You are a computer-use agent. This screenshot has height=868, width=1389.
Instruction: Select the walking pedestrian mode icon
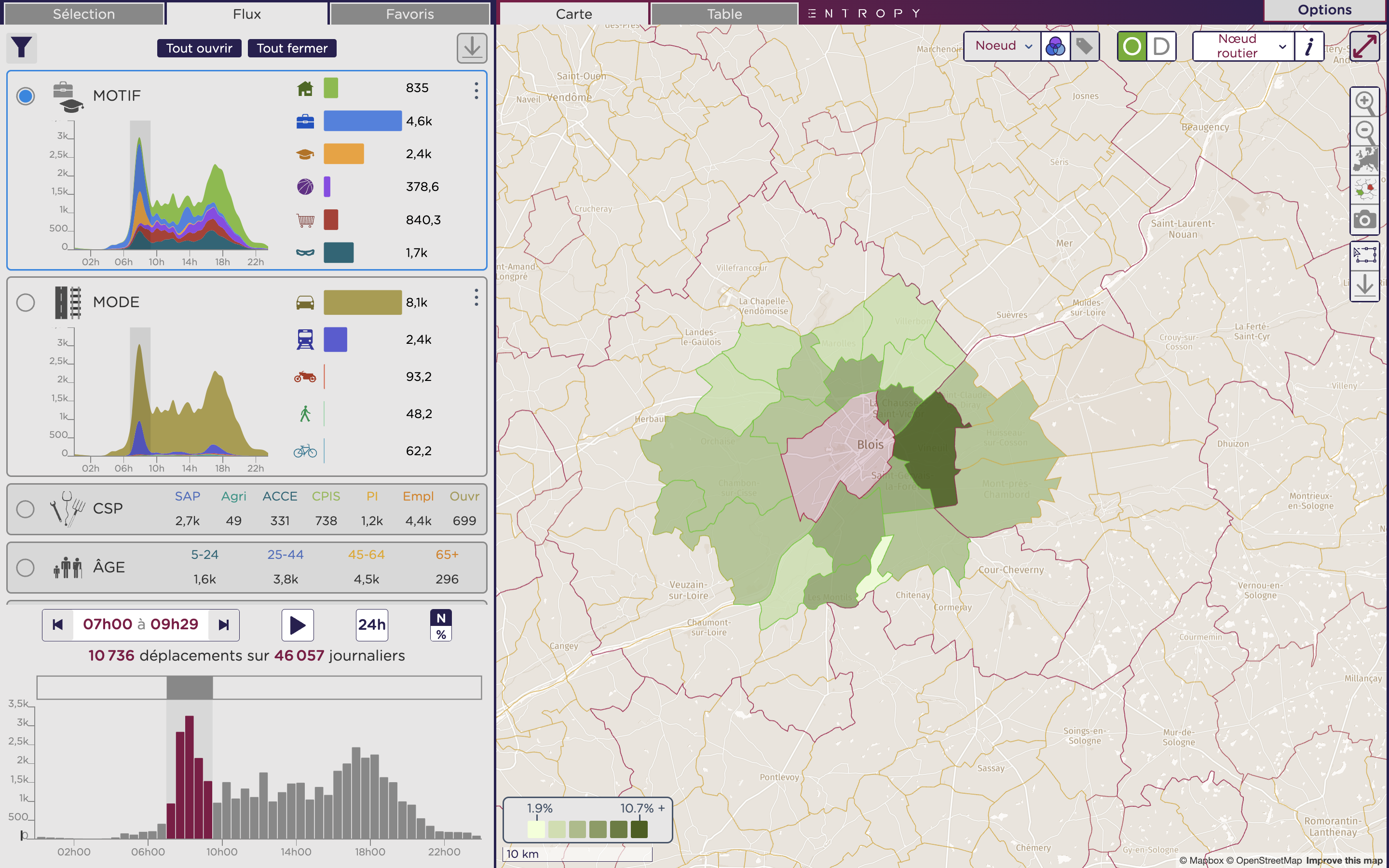pyautogui.click(x=305, y=414)
